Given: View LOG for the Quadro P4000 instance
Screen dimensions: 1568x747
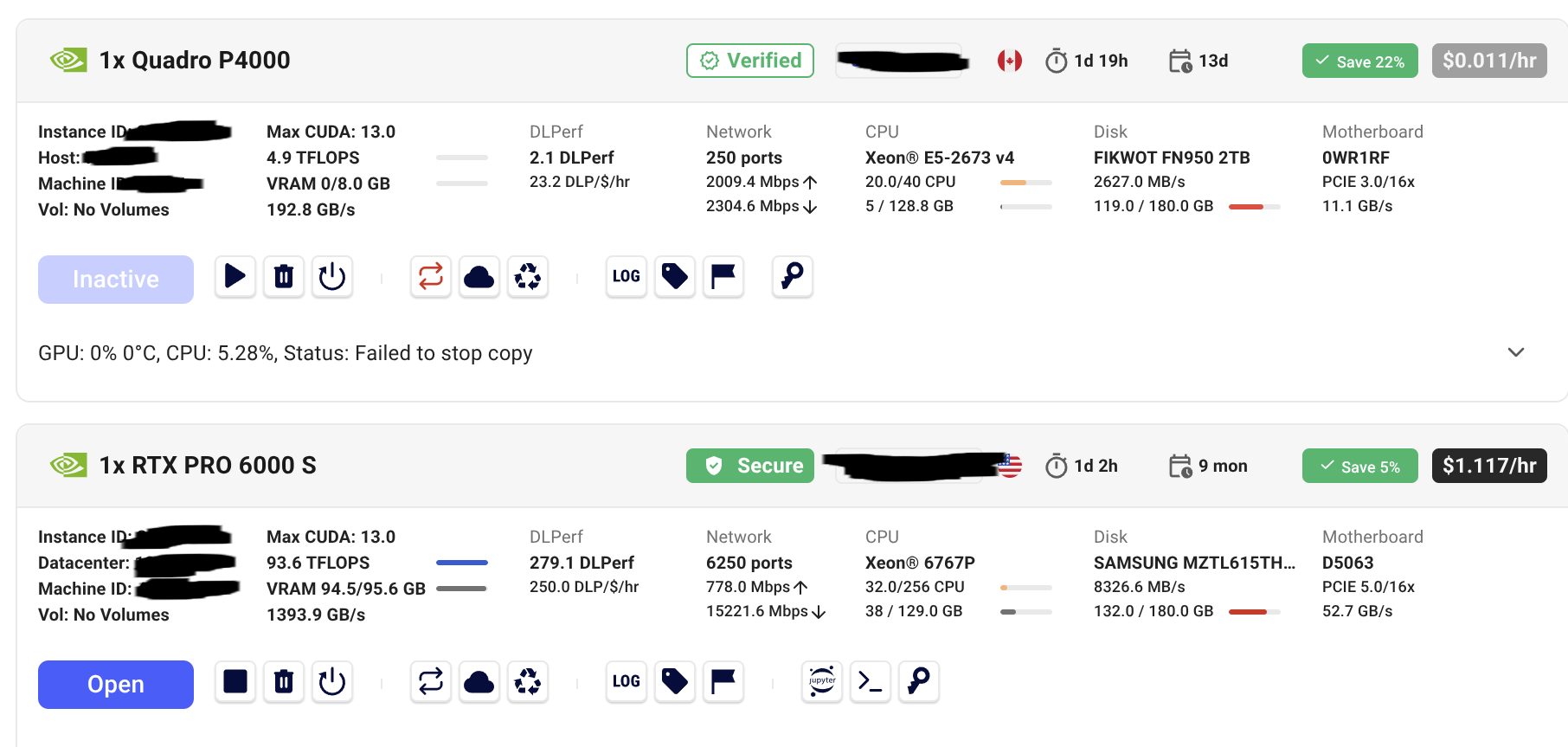Looking at the screenshot, I should coord(627,277).
